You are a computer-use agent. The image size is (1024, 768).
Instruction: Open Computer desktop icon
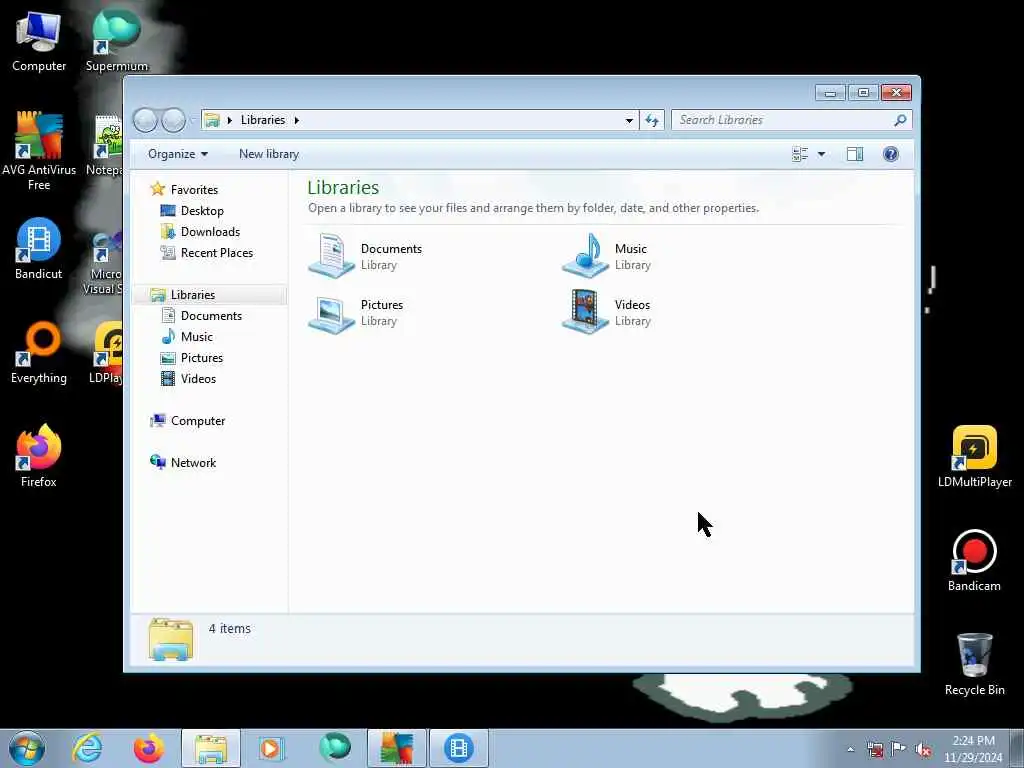[39, 40]
